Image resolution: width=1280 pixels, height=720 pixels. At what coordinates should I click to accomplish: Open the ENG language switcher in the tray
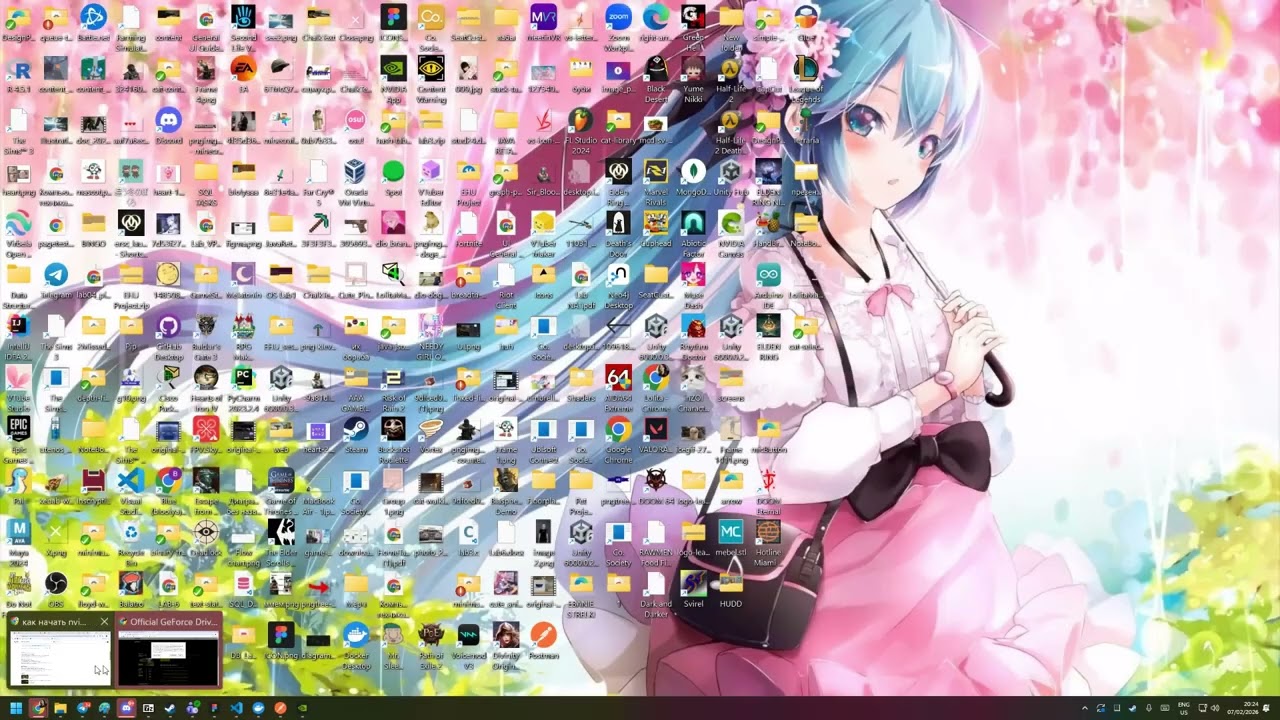click(1184, 708)
